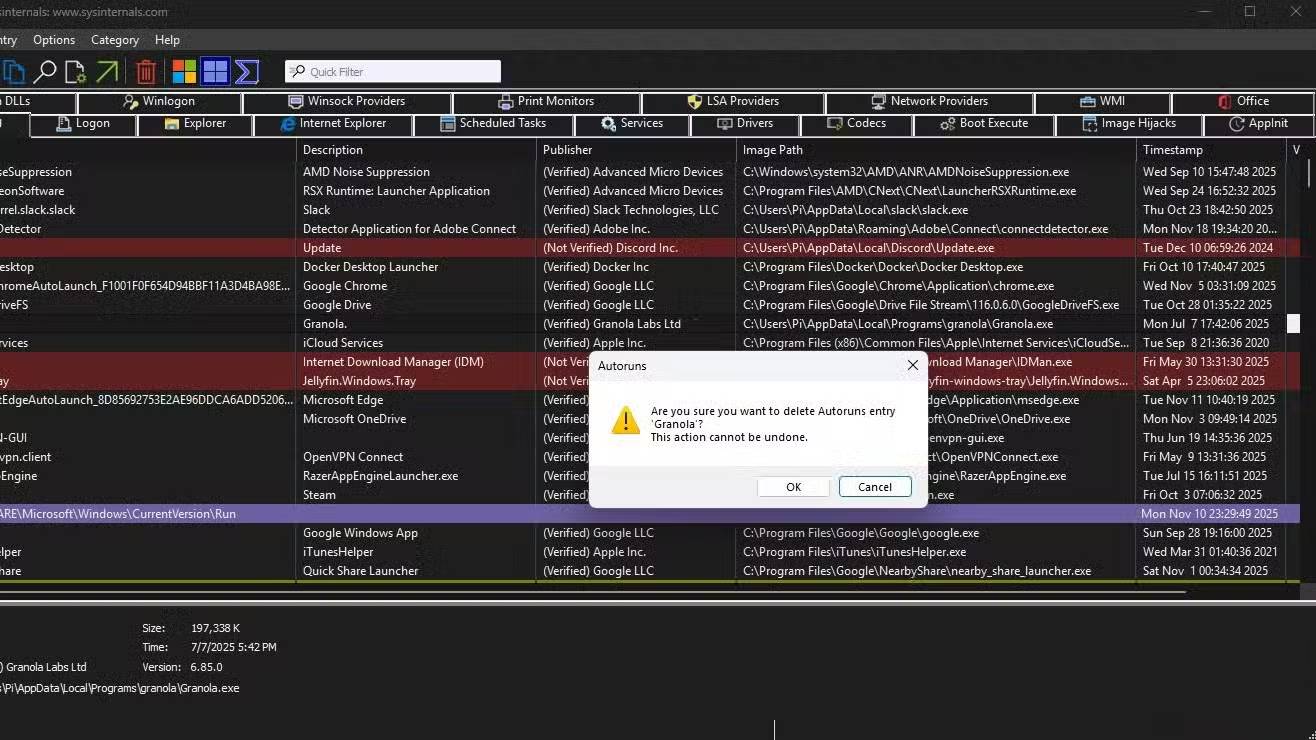This screenshot has height=740, width=1316.
Task: Switch to the Winsock Providers tab
Action: coord(346,101)
